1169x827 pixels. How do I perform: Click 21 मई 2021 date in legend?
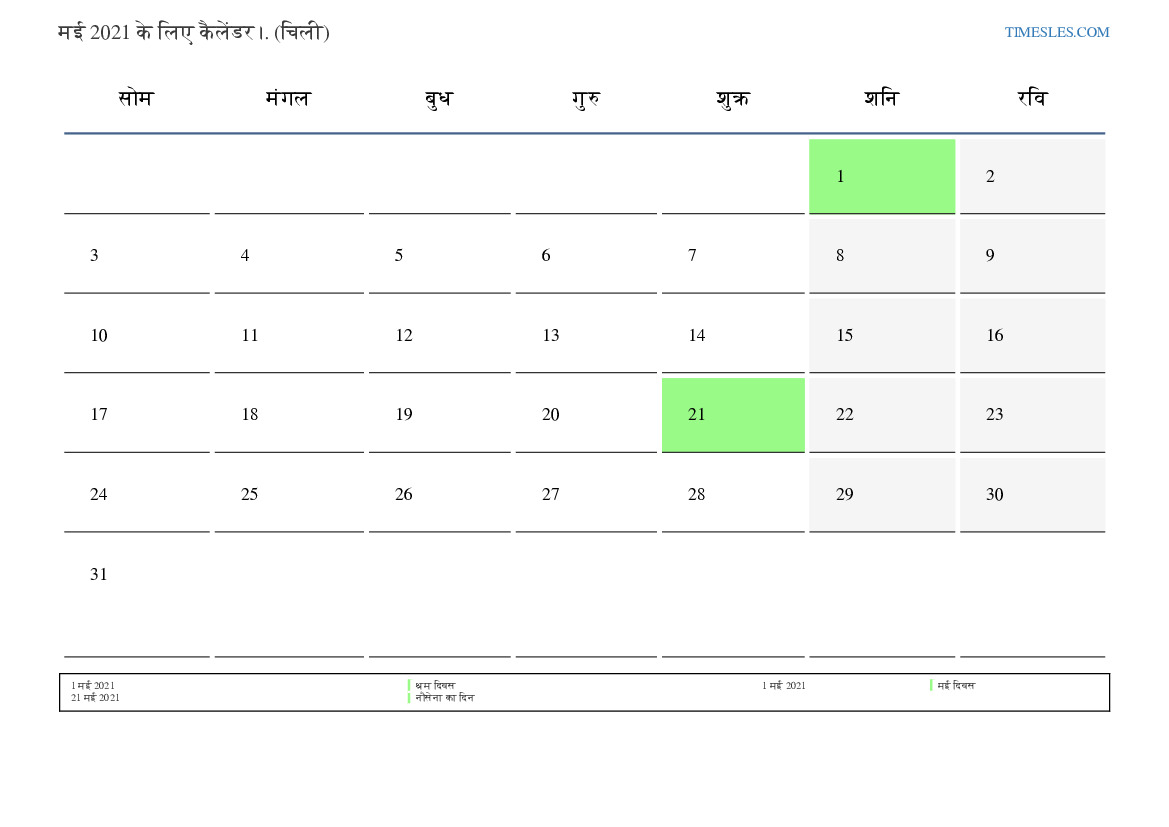pos(95,698)
